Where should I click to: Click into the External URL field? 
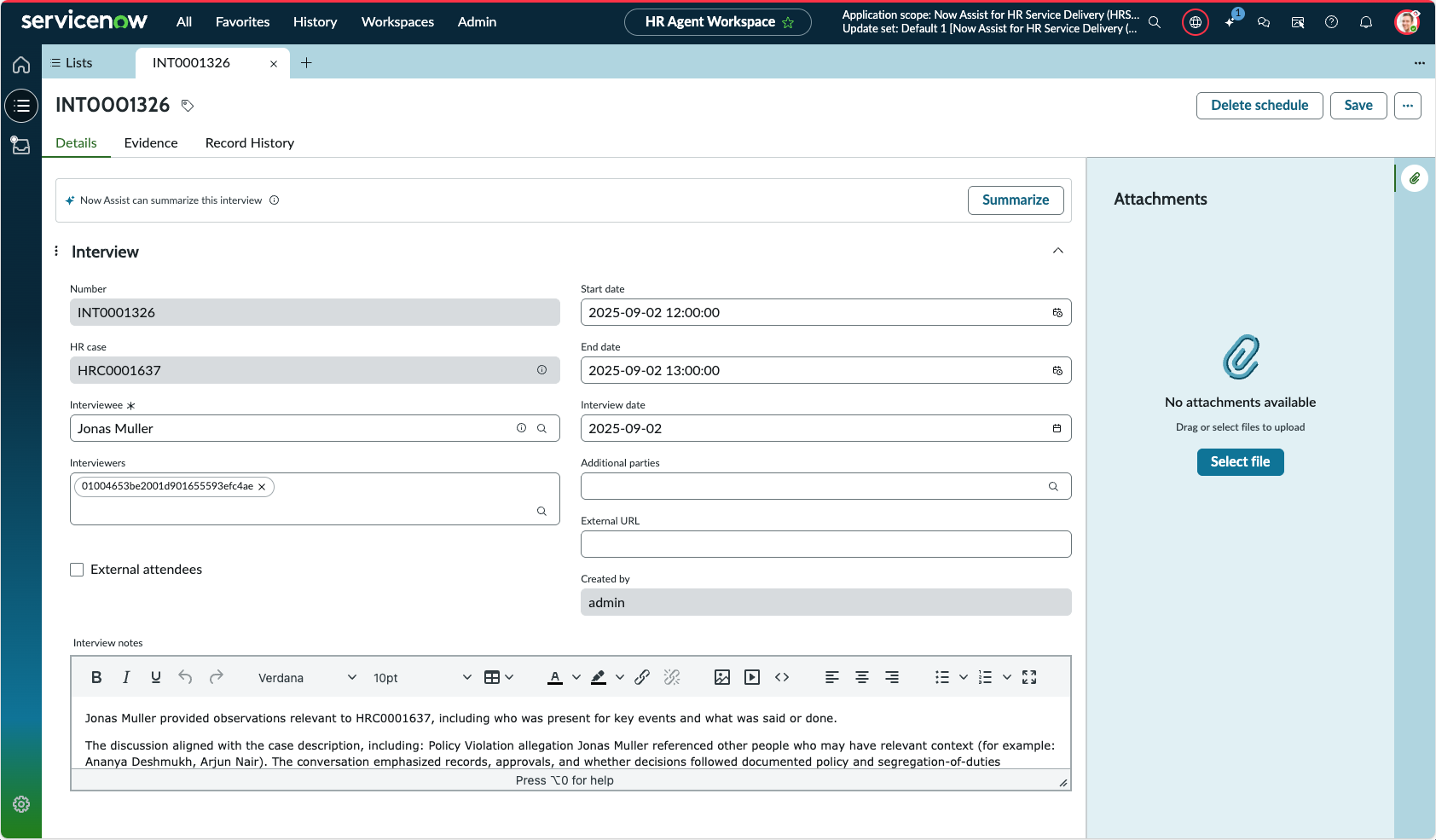[825, 544]
